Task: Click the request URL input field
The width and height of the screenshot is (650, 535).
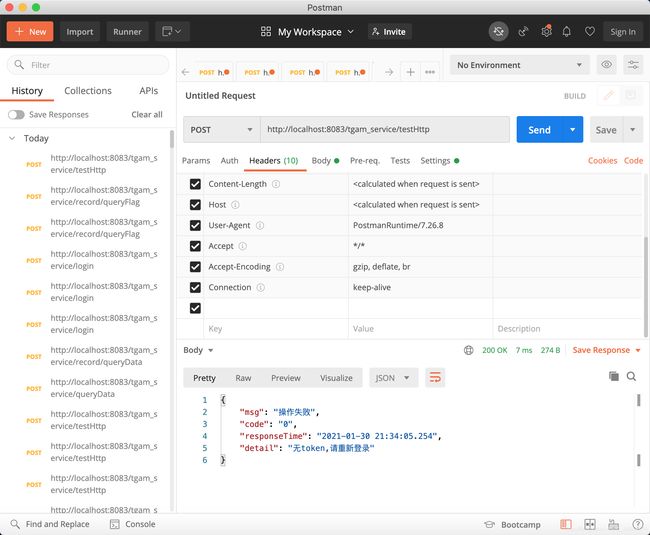Action: click(x=385, y=130)
